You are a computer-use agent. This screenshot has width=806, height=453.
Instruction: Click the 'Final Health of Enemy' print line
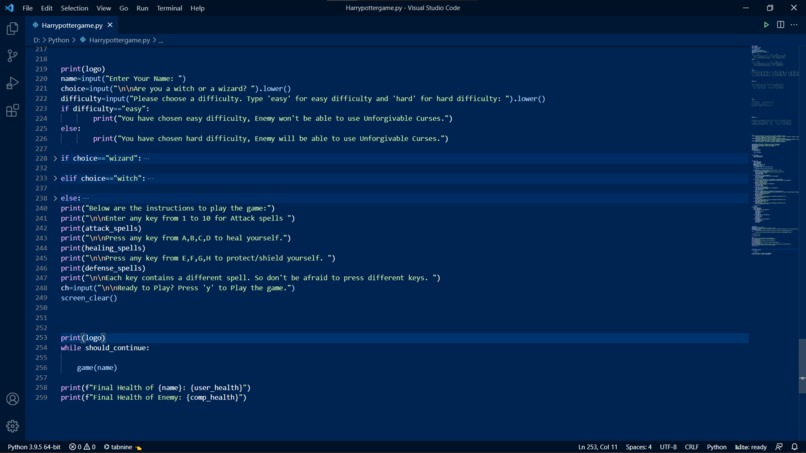click(x=154, y=397)
